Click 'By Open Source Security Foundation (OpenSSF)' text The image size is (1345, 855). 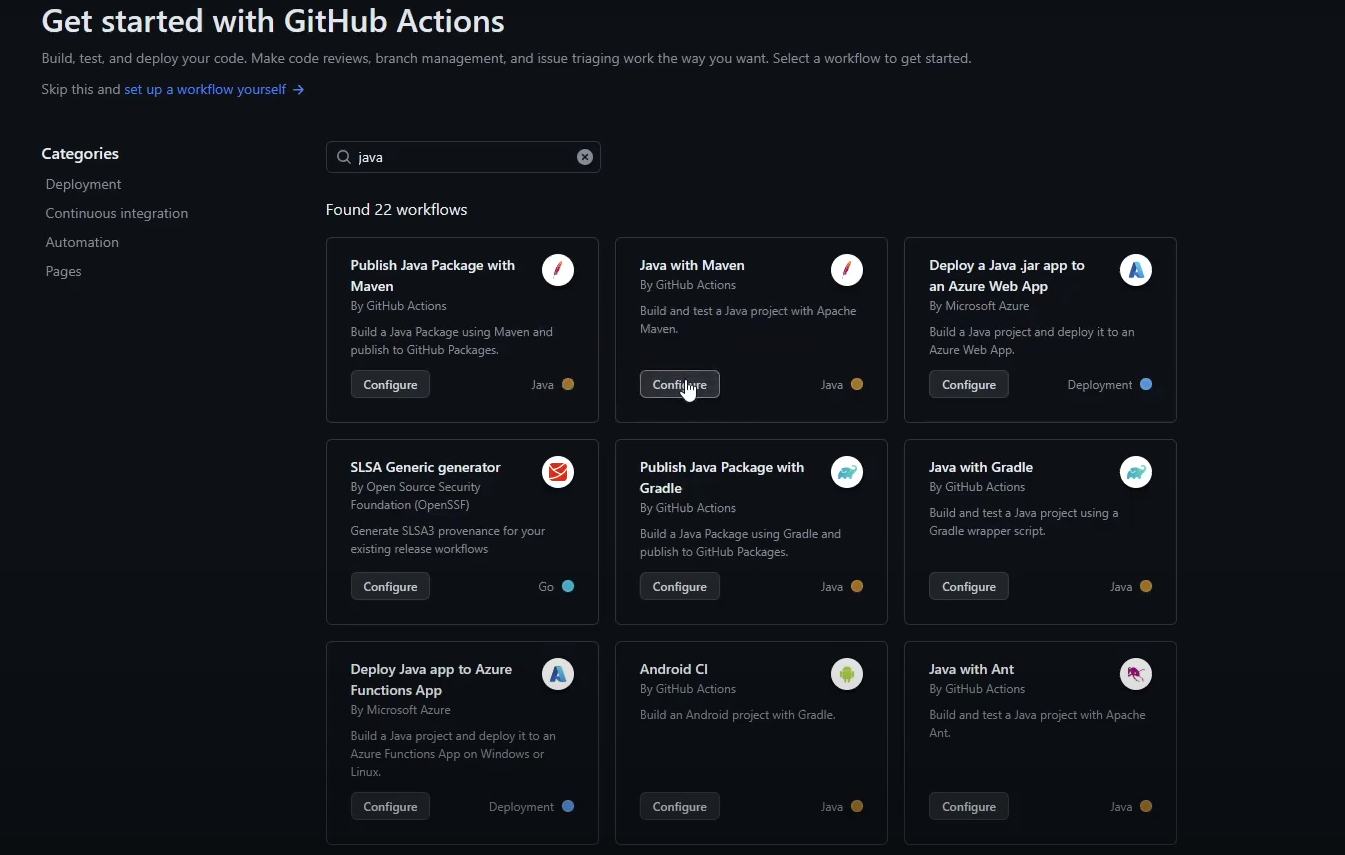(x=415, y=496)
